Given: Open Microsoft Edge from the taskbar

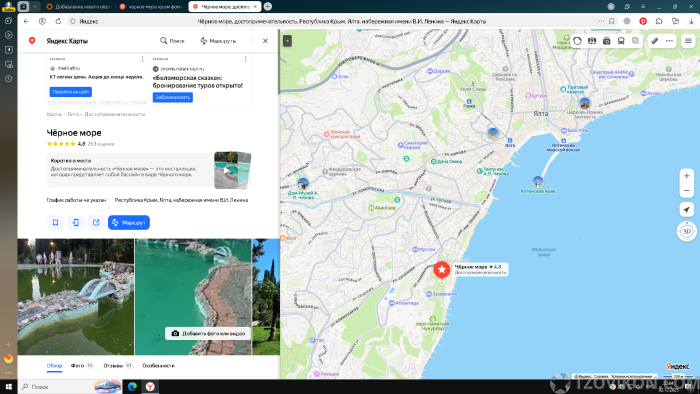Looking at the screenshot, I should click(x=132, y=386).
